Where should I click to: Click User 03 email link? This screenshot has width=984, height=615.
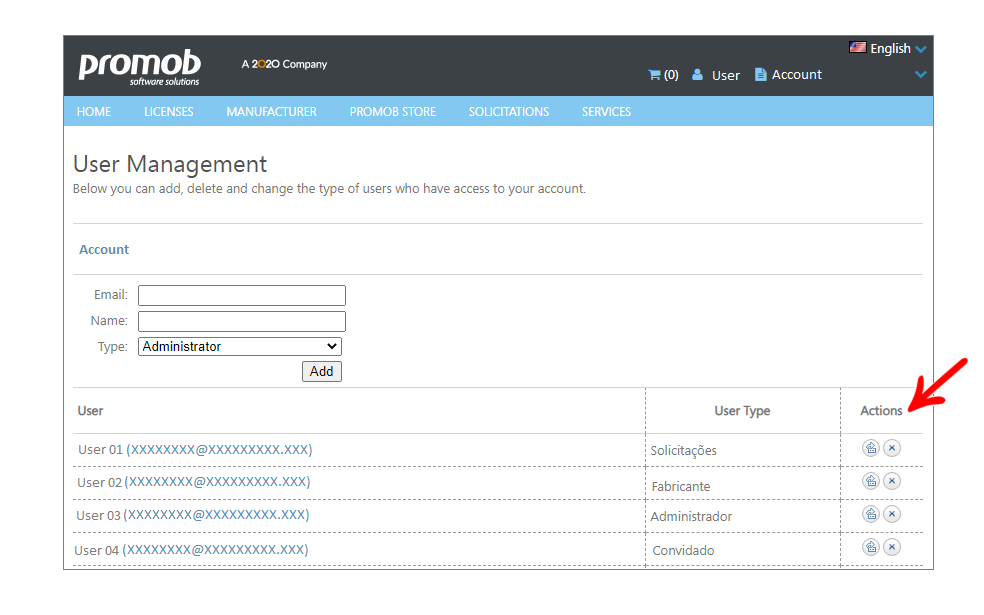tap(216, 515)
